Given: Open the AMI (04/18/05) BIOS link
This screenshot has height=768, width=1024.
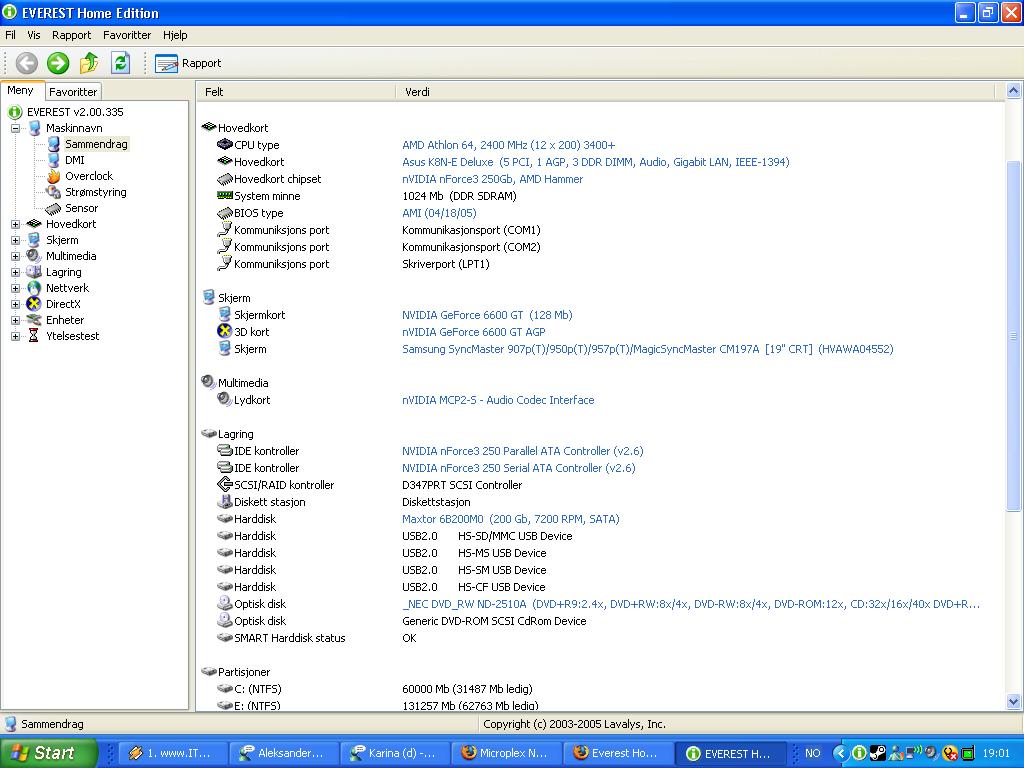Looking at the screenshot, I should [440, 214].
